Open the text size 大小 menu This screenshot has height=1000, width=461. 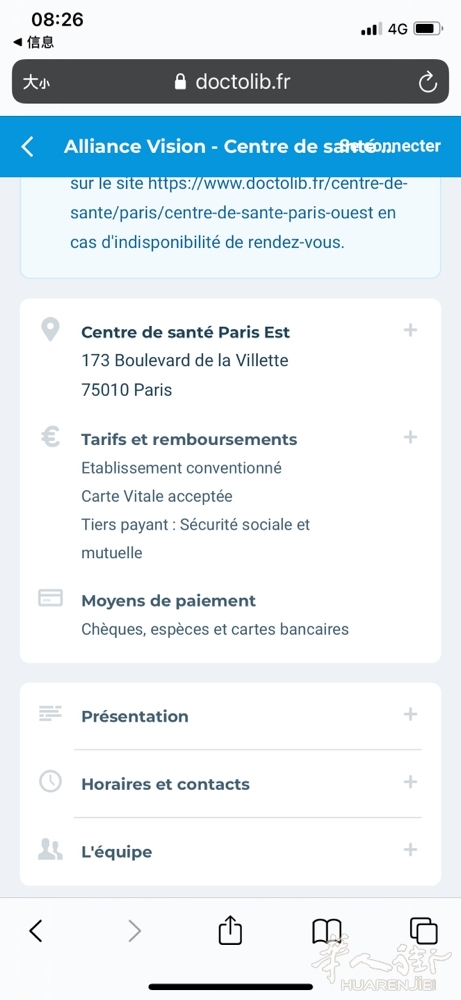coord(35,82)
